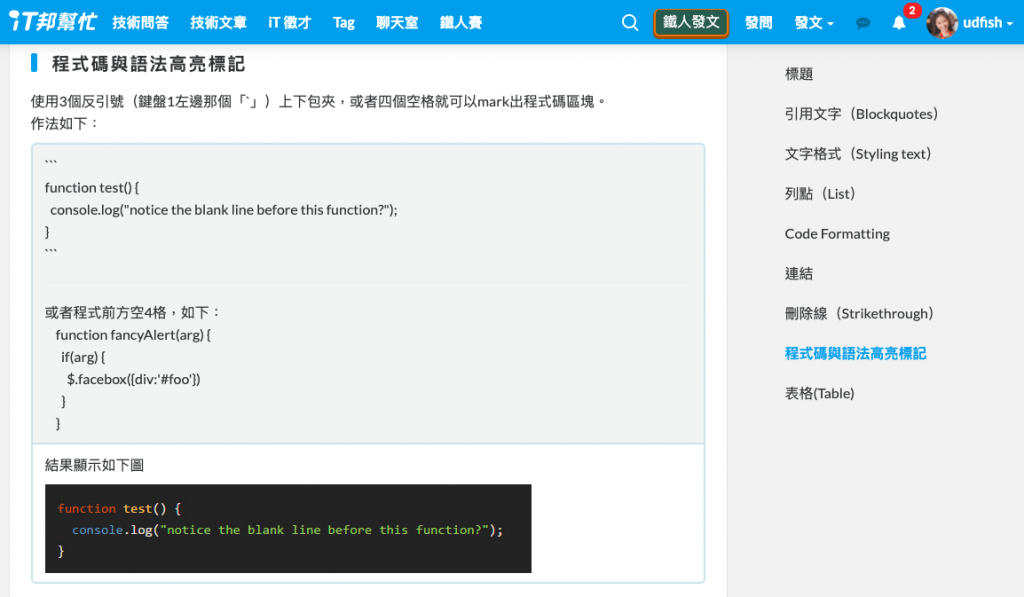1024x597 pixels.
Task: Expand the 發文 dropdown menu
Action: 814,23
